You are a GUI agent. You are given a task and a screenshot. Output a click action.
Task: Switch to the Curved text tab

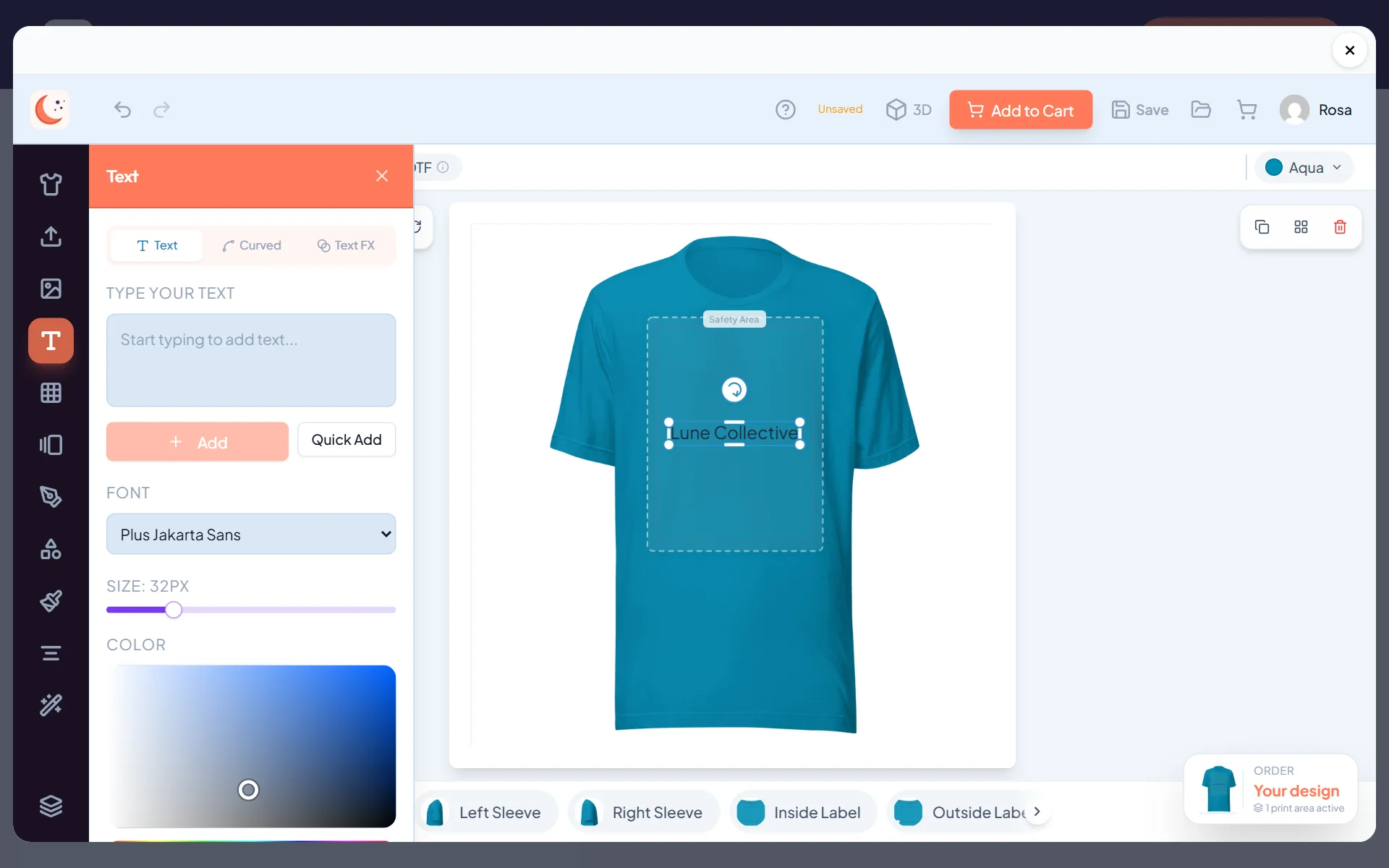tap(252, 245)
